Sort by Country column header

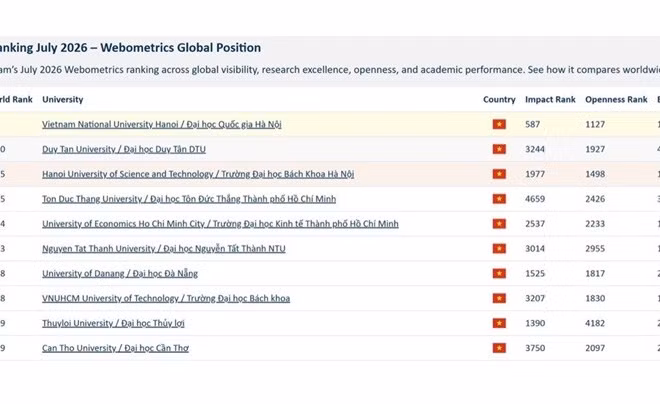point(499,99)
